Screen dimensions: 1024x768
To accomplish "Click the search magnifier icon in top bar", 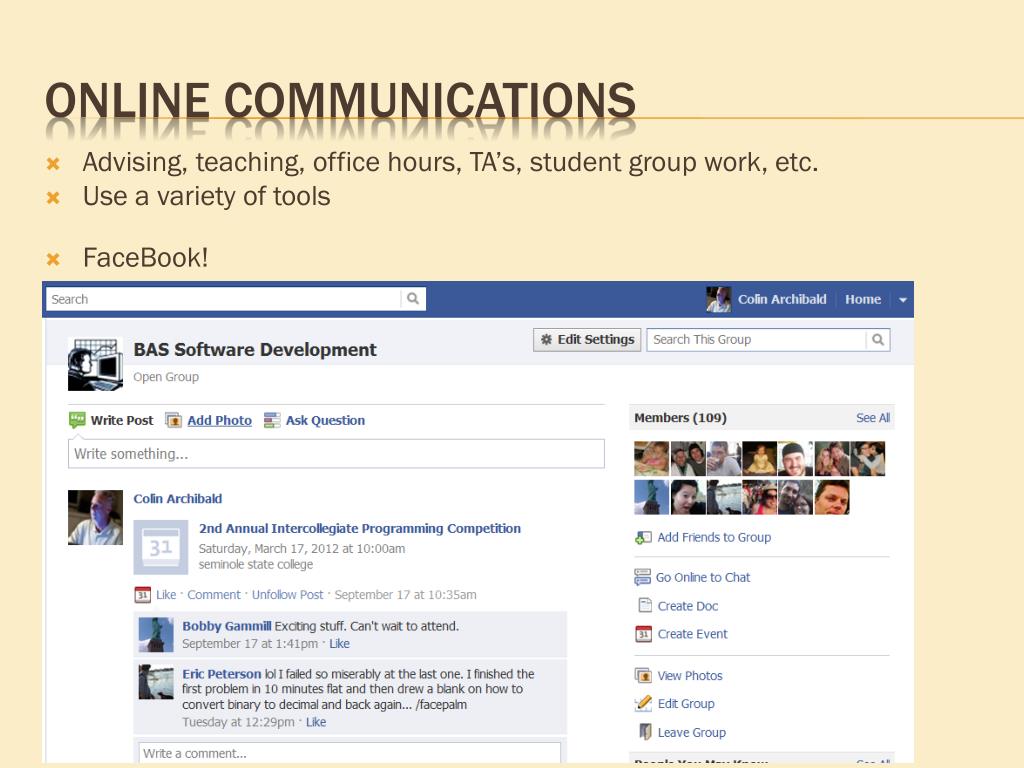I will coord(413,299).
